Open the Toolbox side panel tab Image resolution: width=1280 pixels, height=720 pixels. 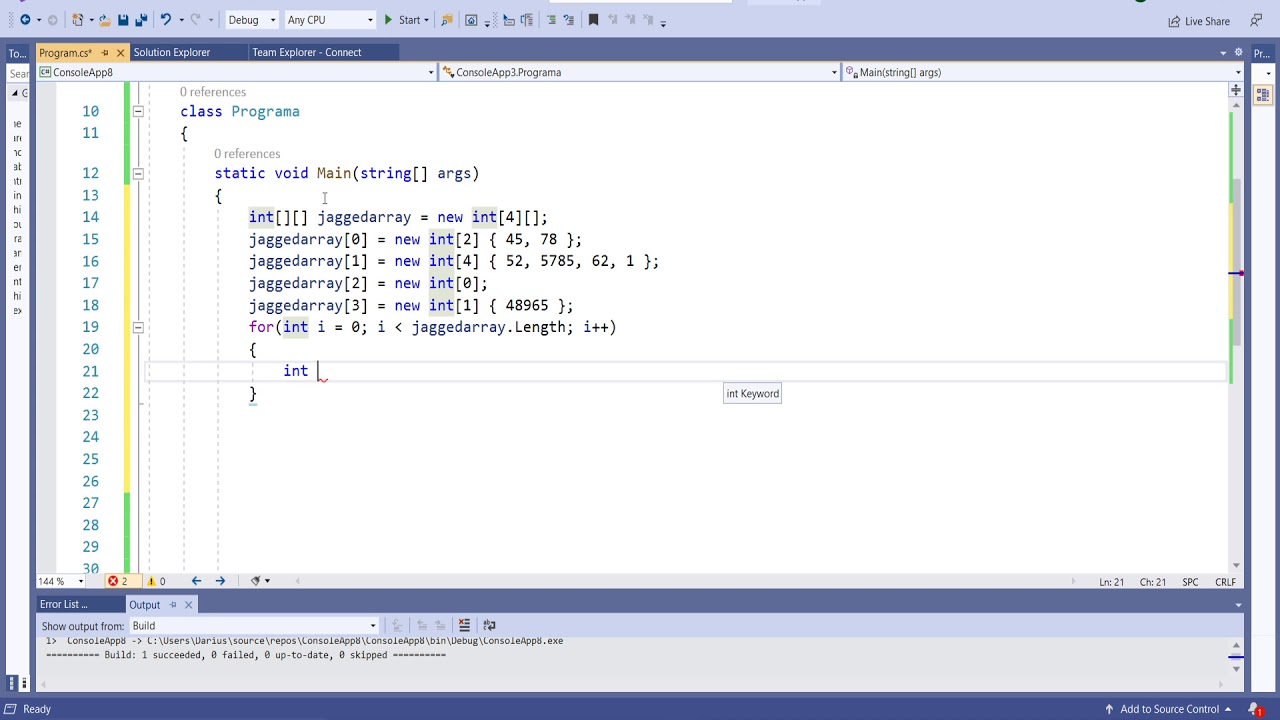pyautogui.click(x=17, y=53)
